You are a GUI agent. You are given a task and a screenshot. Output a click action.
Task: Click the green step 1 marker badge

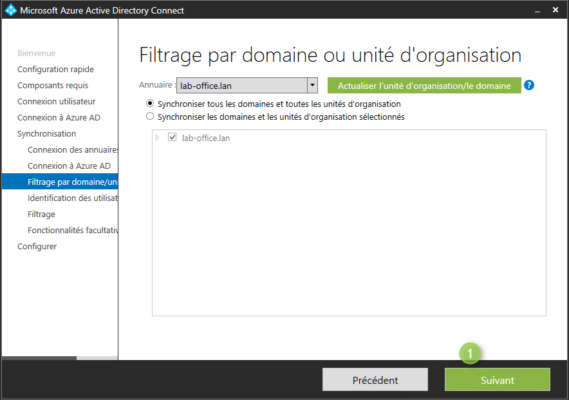click(x=470, y=353)
